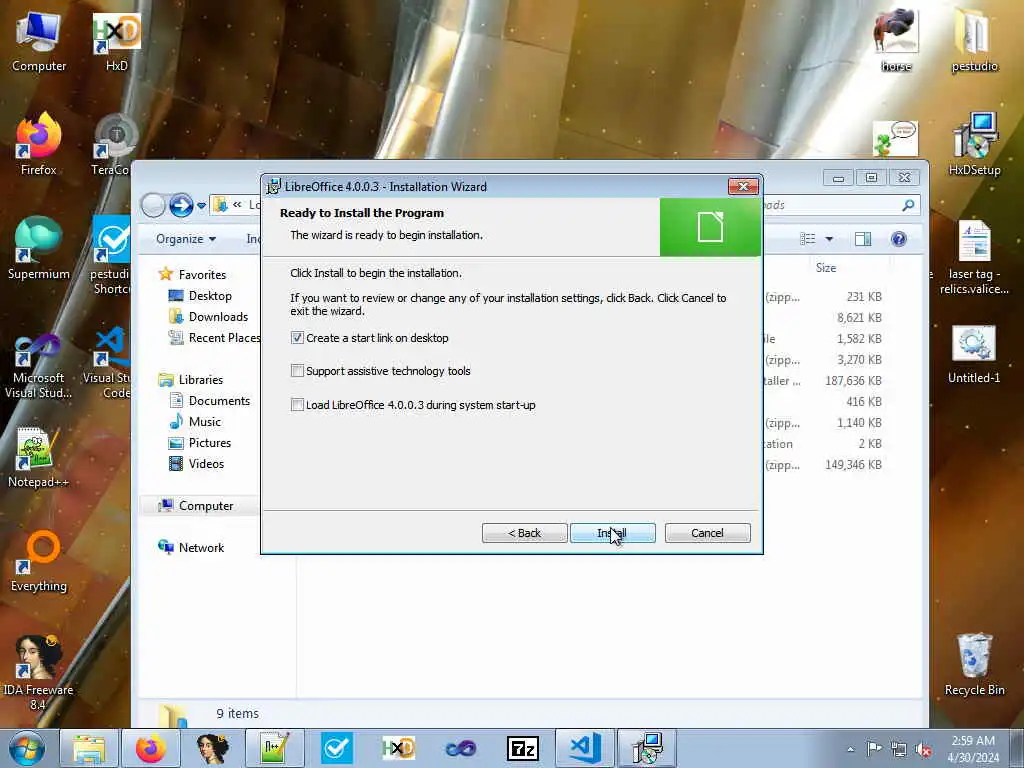Toggle the preview pane icon in Explorer
Image resolution: width=1024 pixels, height=768 pixels.
[863, 239]
